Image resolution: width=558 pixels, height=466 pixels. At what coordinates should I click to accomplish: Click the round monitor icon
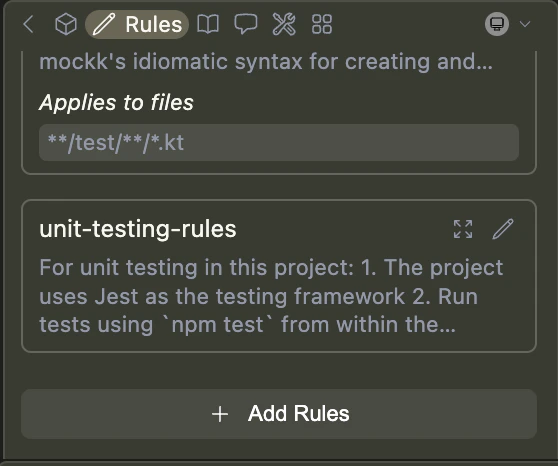(497, 24)
